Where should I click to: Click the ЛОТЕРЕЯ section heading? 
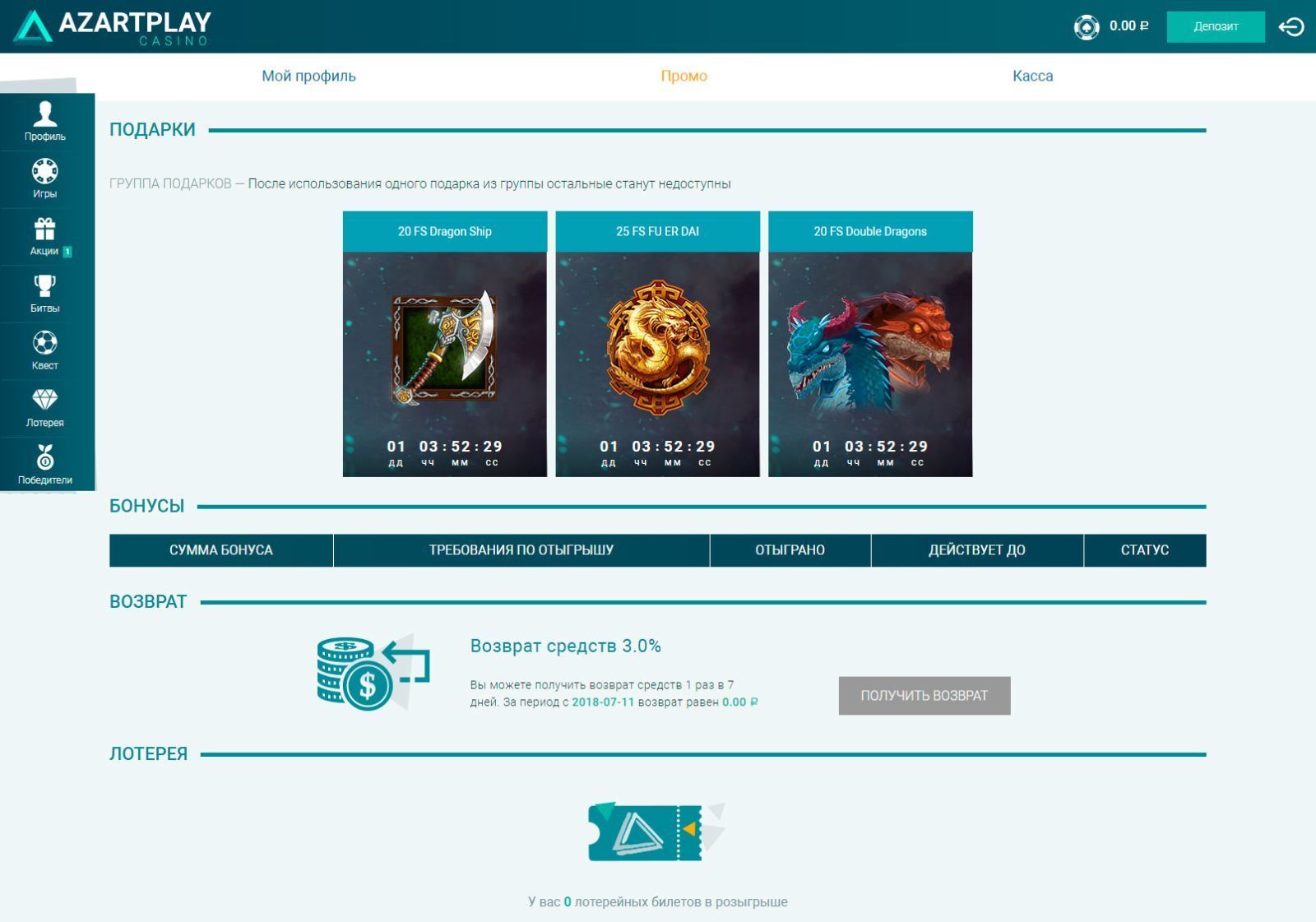point(149,754)
